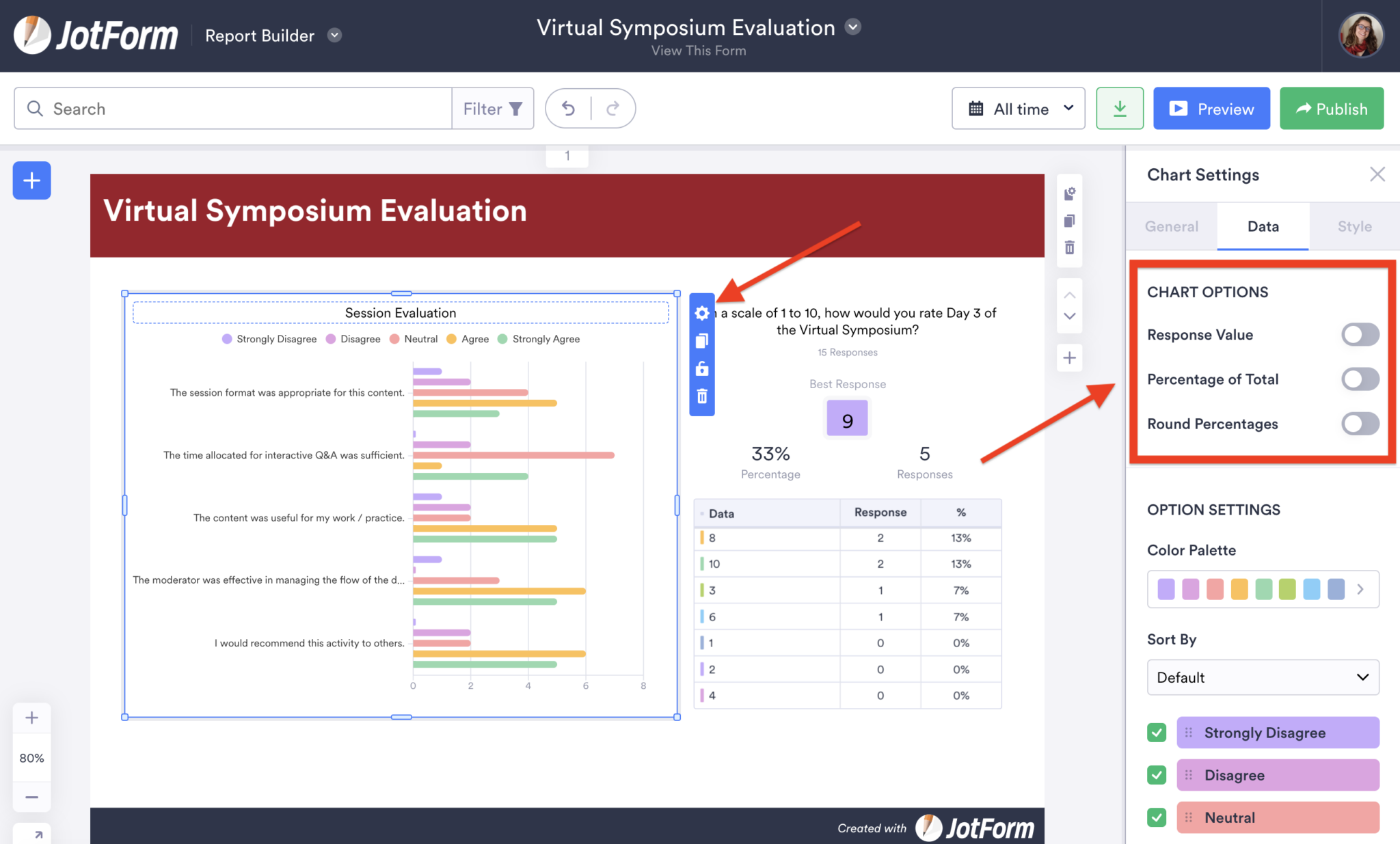Switch to the Style tab
This screenshot has width=1400, height=844.
[1354, 226]
